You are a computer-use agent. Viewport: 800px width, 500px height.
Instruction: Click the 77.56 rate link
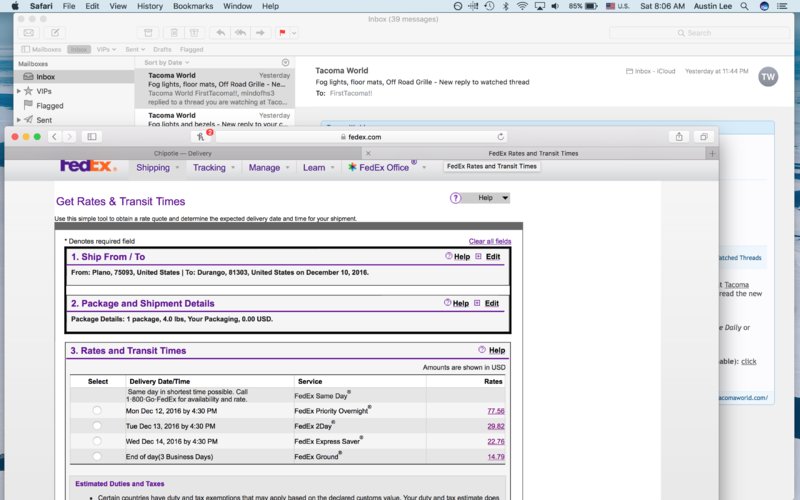(495, 411)
